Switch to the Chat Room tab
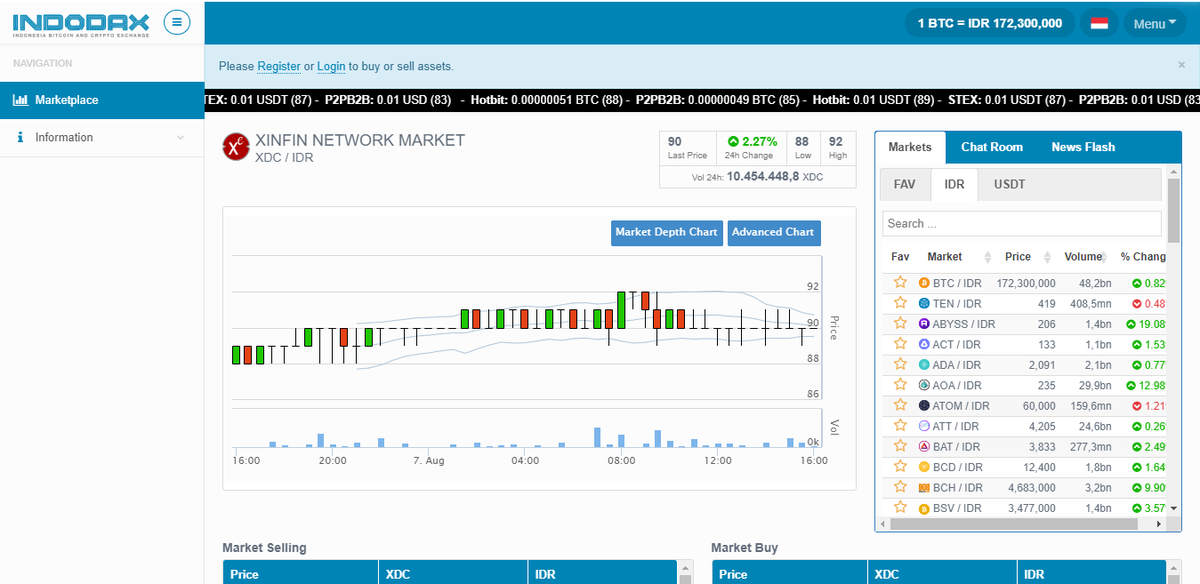This screenshot has height=584, width=1200. click(992, 147)
